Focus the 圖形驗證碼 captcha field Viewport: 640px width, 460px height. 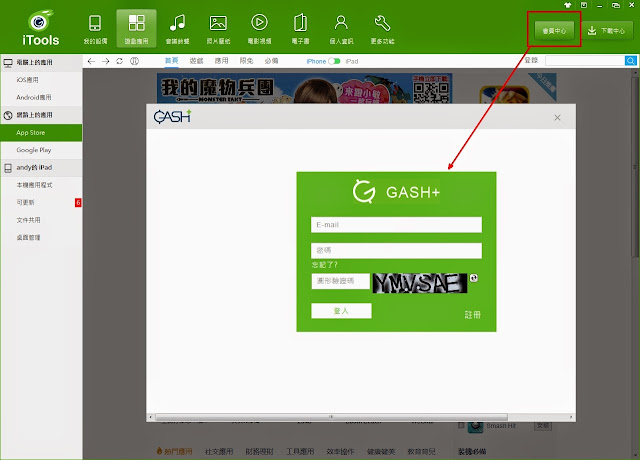tap(340, 281)
